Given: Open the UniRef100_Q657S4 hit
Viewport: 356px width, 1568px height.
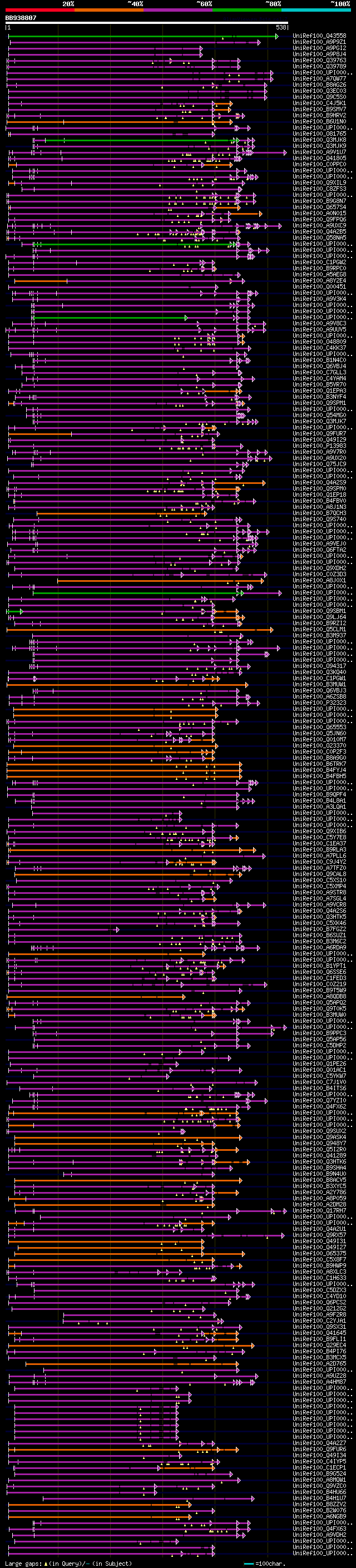Looking at the screenshot, I should pyautogui.click(x=319, y=207).
